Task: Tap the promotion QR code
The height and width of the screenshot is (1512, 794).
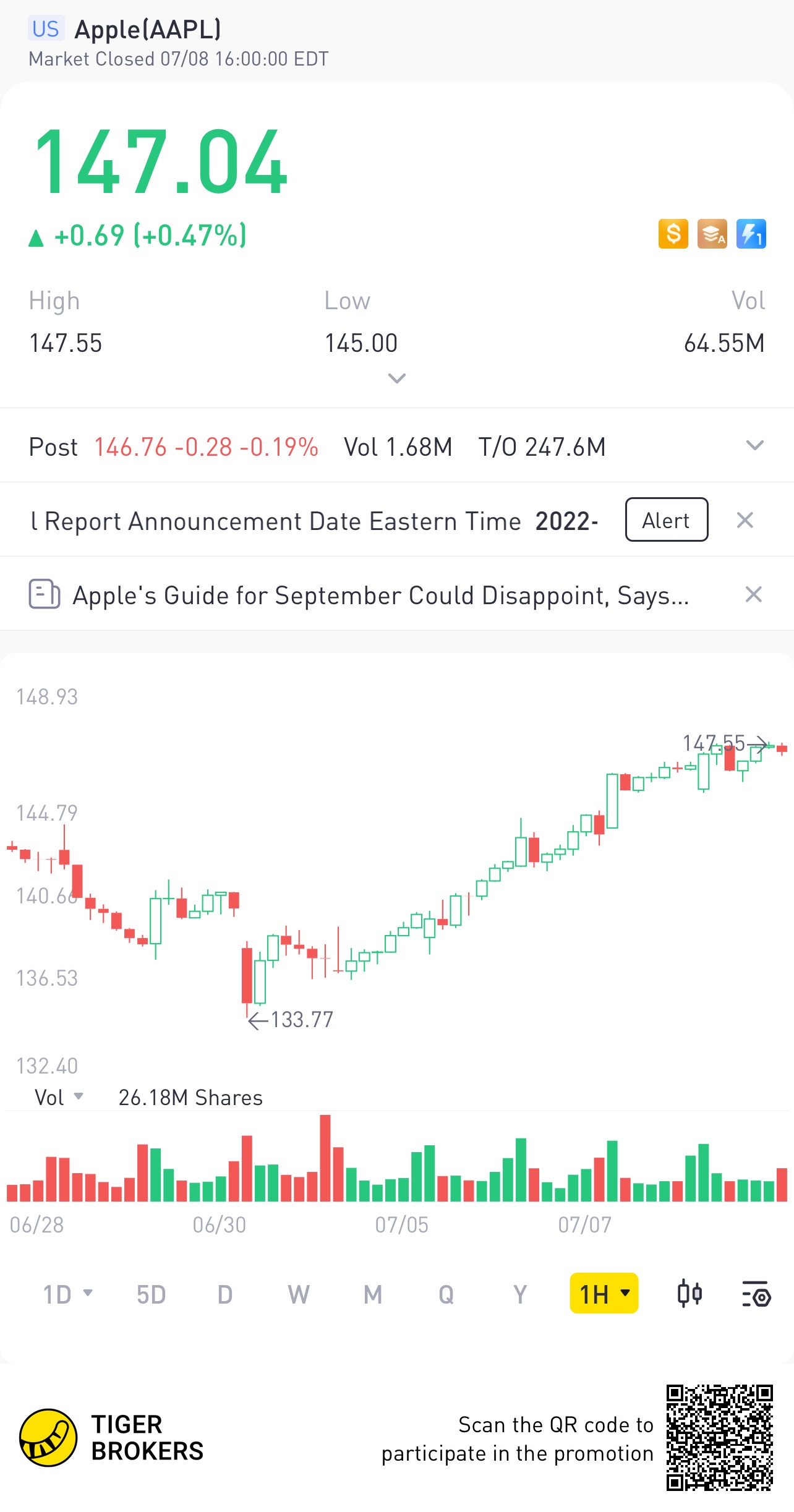Action: point(719,1437)
